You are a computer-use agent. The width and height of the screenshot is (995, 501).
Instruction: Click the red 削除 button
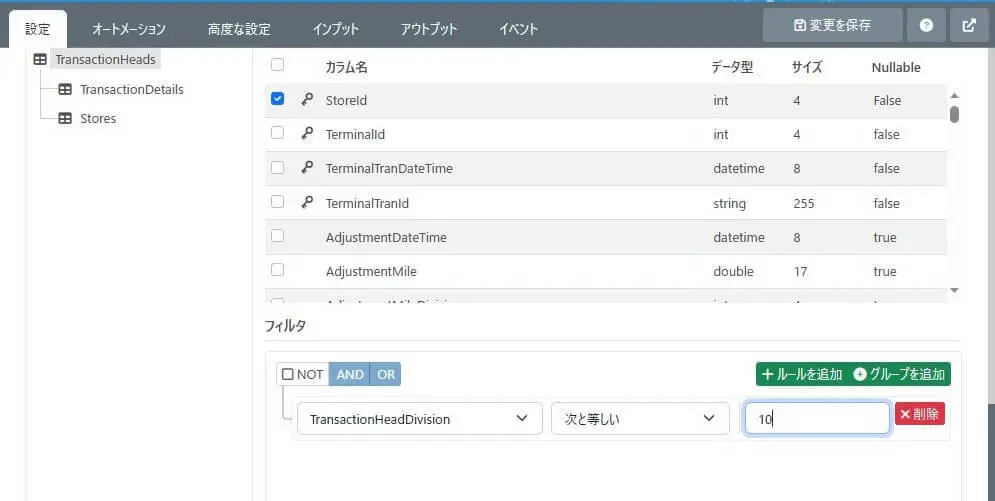coord(919,414)
